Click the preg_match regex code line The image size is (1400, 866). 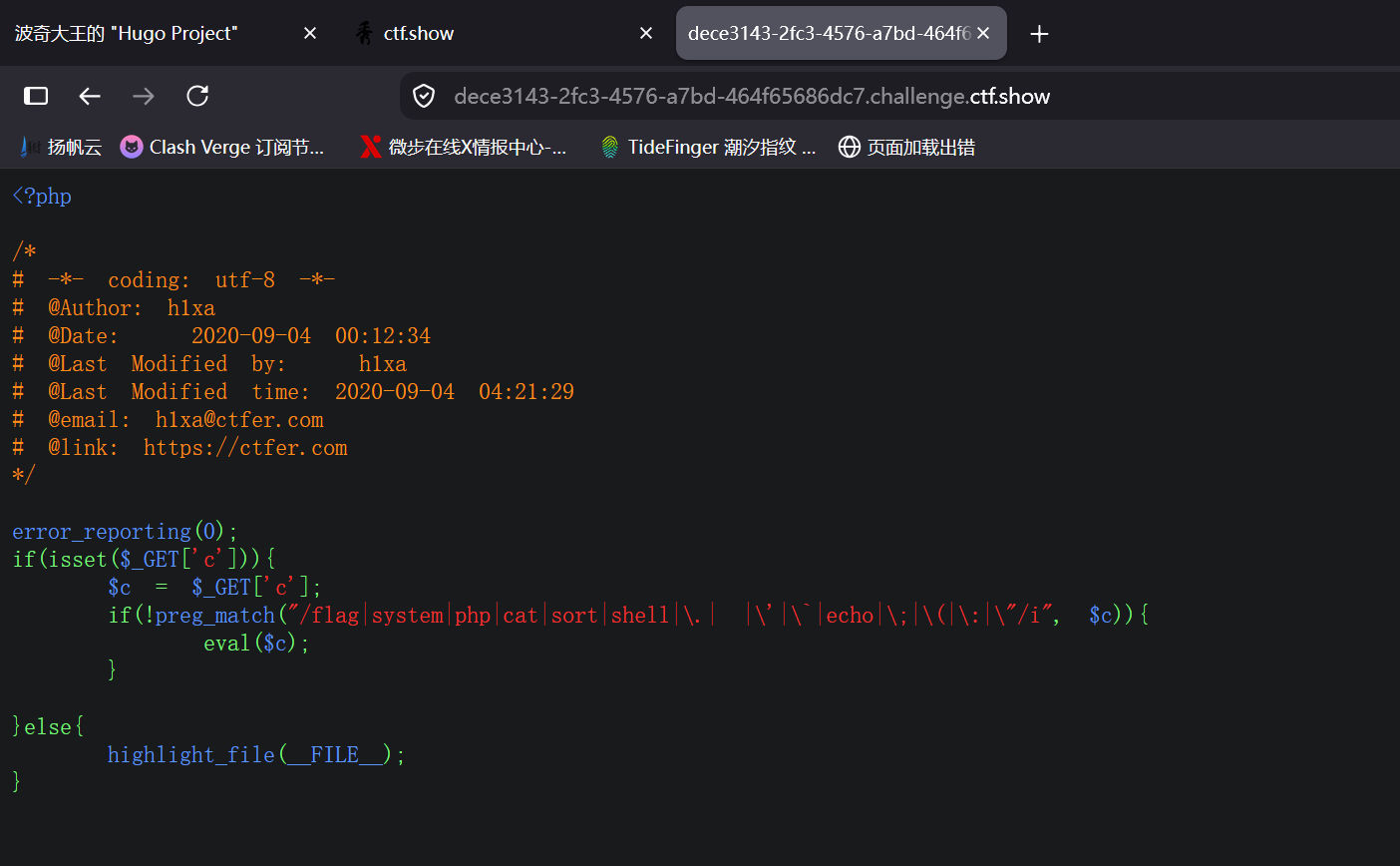pos(628,616)
